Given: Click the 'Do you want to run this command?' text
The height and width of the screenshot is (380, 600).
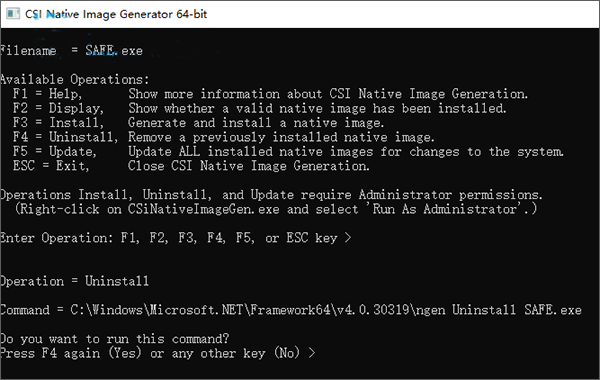Looking at the screenshot, I should tap(114, 339).
